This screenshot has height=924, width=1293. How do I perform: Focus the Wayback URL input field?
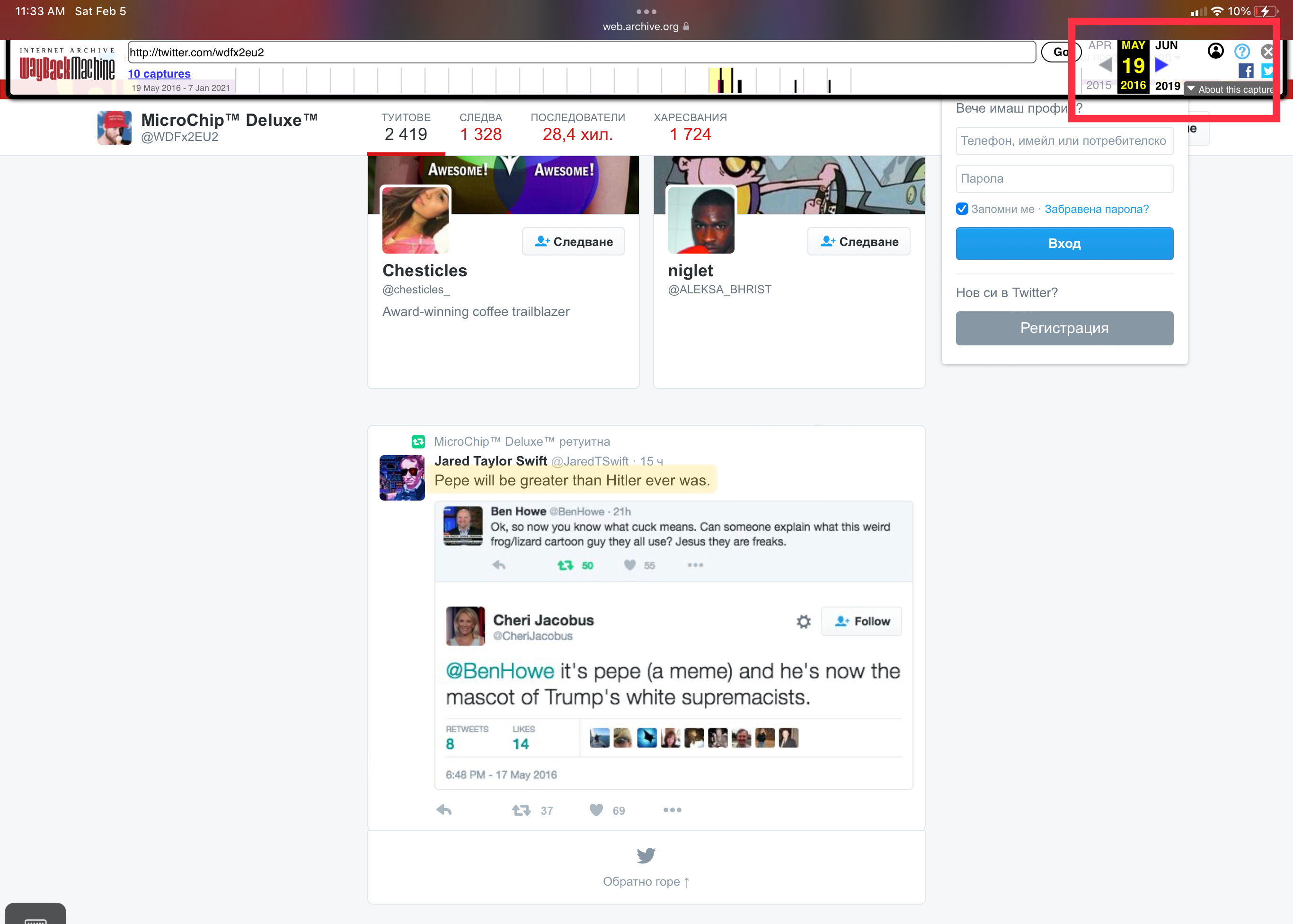[x=582, y=53]
